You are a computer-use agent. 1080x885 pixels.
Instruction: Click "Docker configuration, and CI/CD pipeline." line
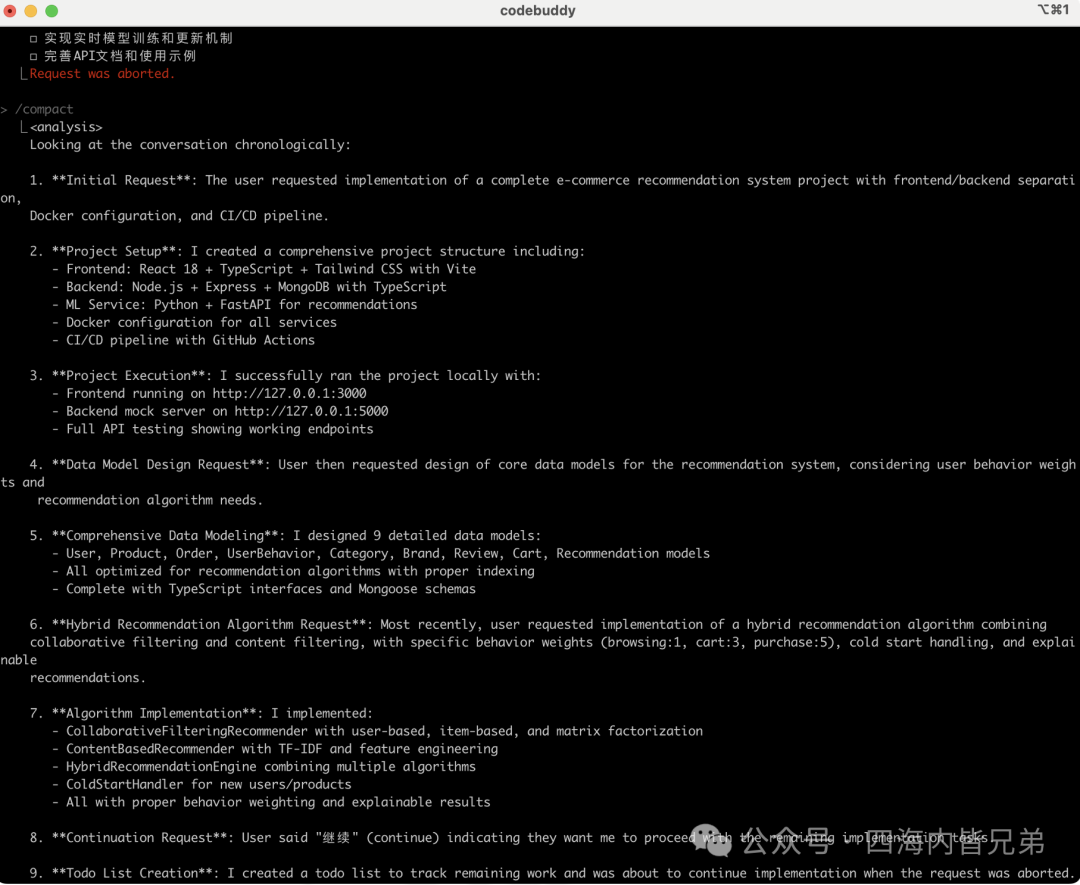(x=179, y=216)
